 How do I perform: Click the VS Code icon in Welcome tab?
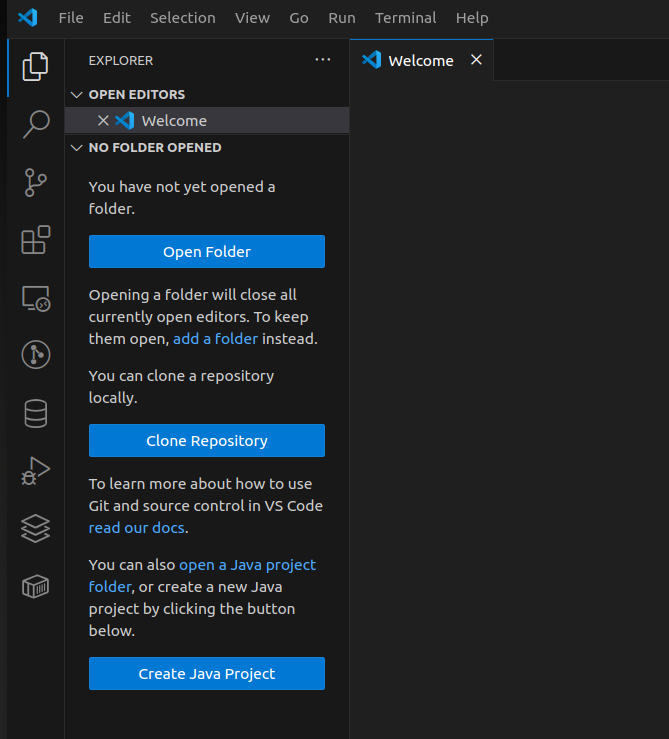click(x=372, y=60)
